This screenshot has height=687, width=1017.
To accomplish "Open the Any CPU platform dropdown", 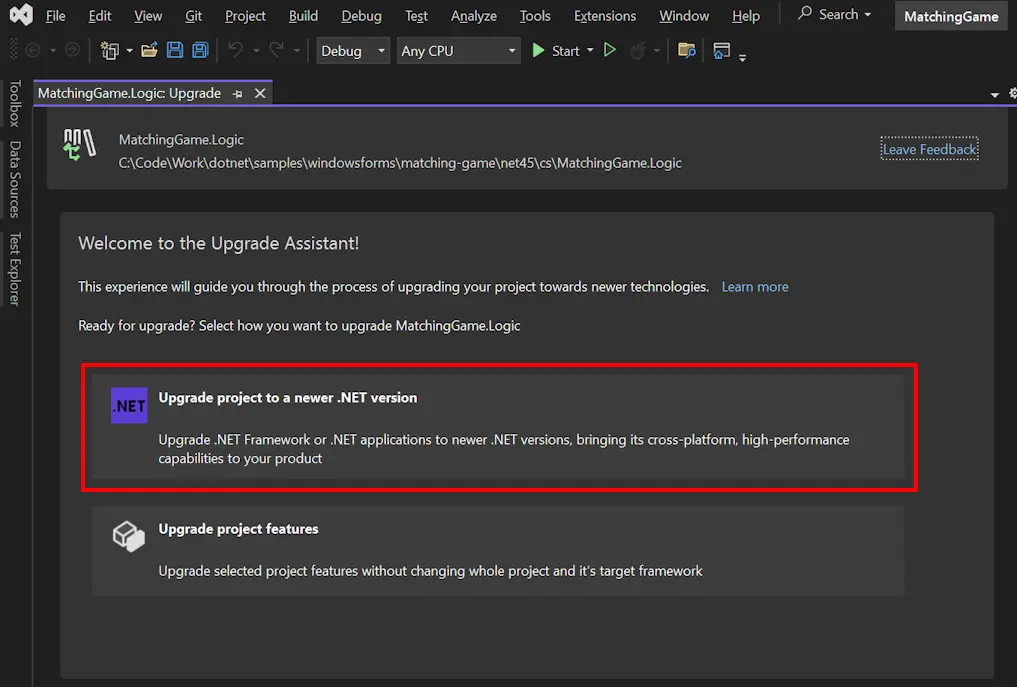I will coord(458,51).
